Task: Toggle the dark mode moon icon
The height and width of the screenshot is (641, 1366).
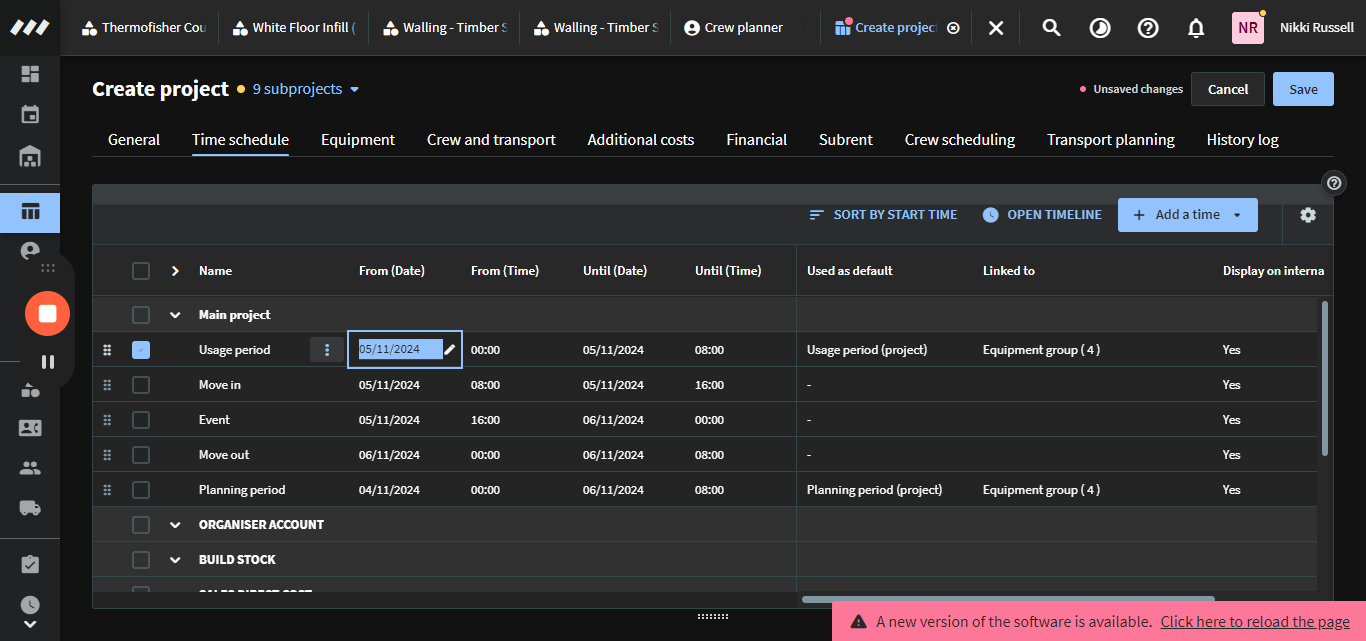Action: [1100, 28]
